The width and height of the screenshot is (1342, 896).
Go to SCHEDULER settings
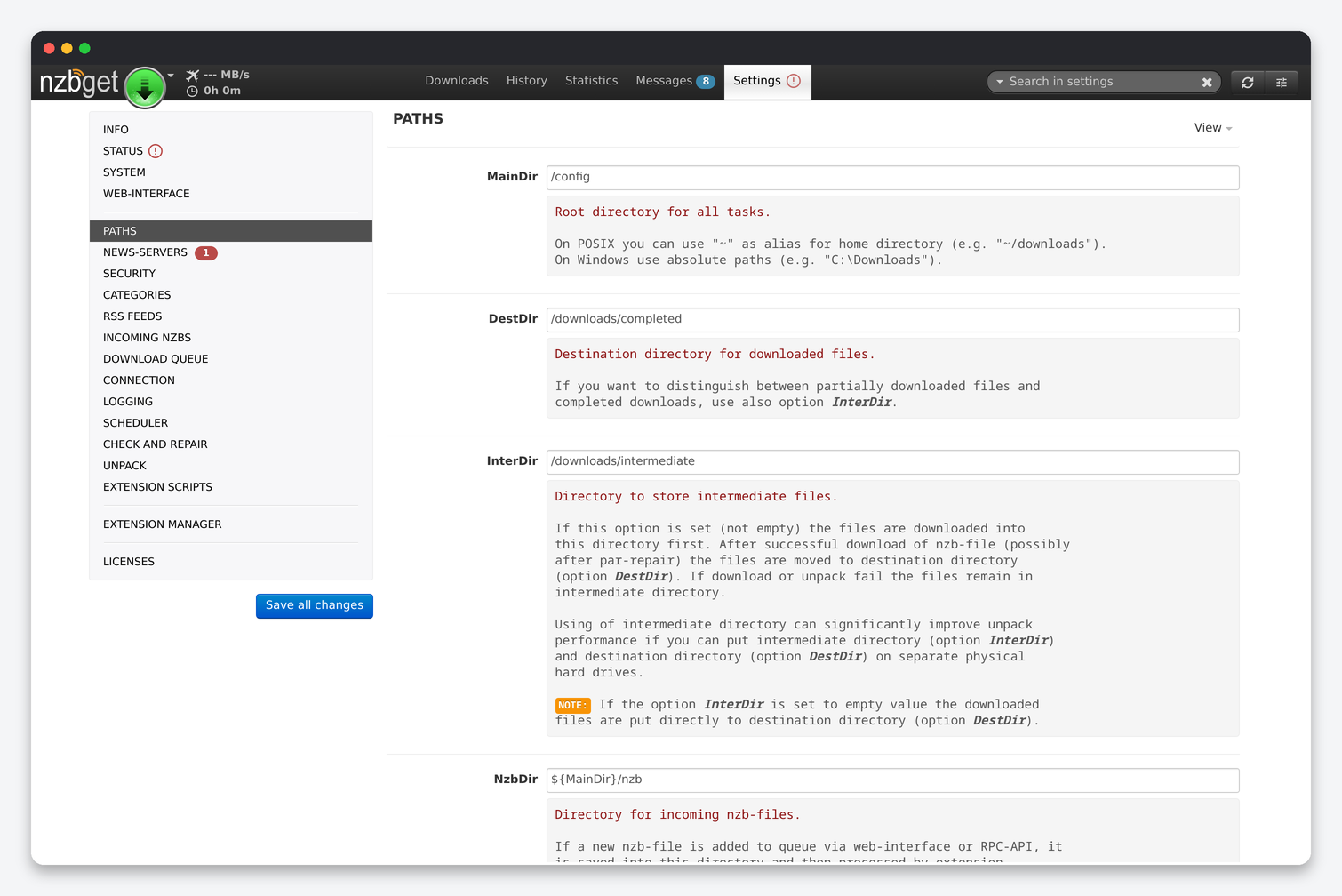coord(231,423)
